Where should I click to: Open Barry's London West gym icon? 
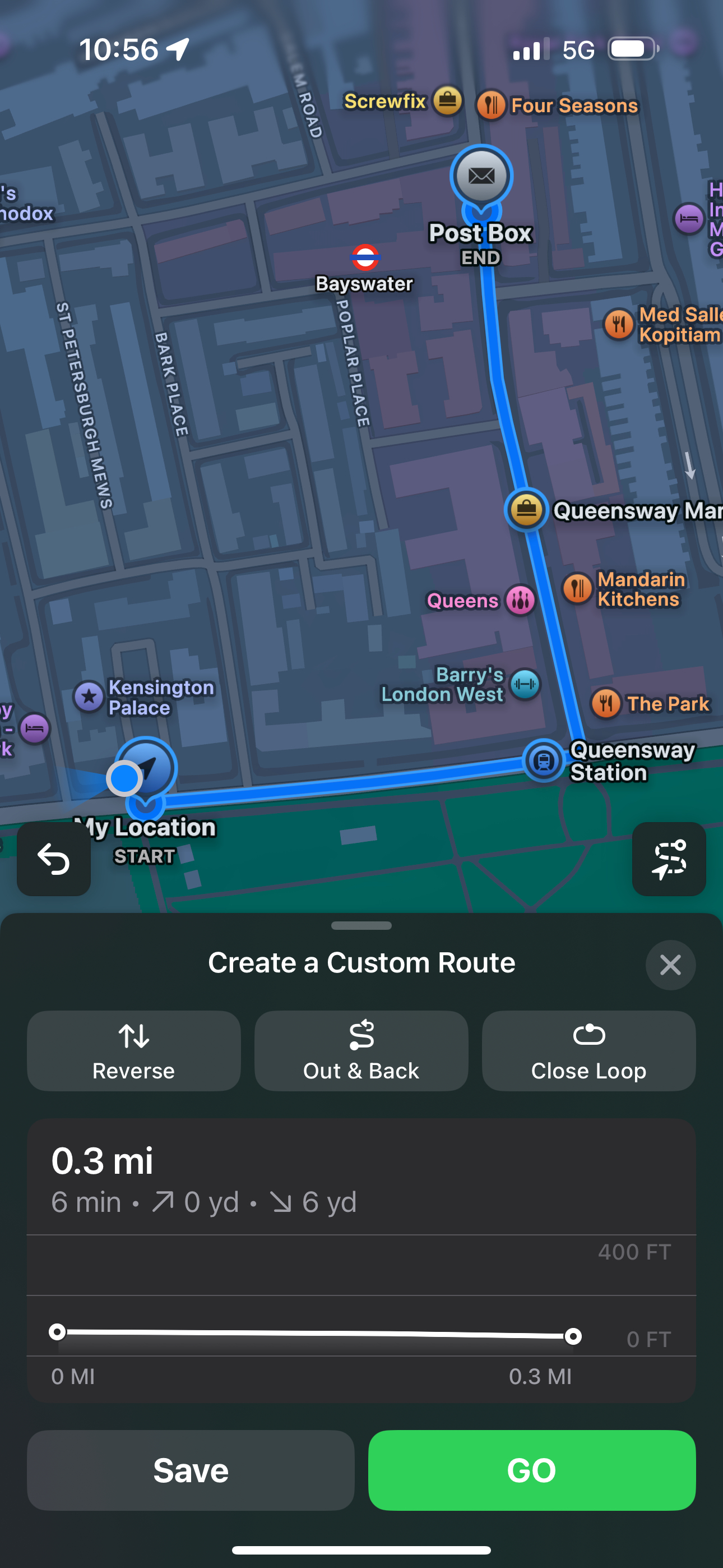(x=525, y=685)
